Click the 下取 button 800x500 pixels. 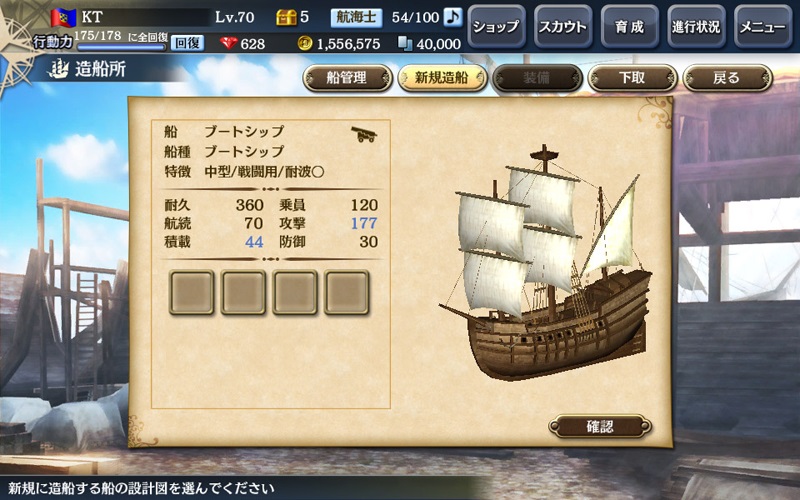(632, 78)
